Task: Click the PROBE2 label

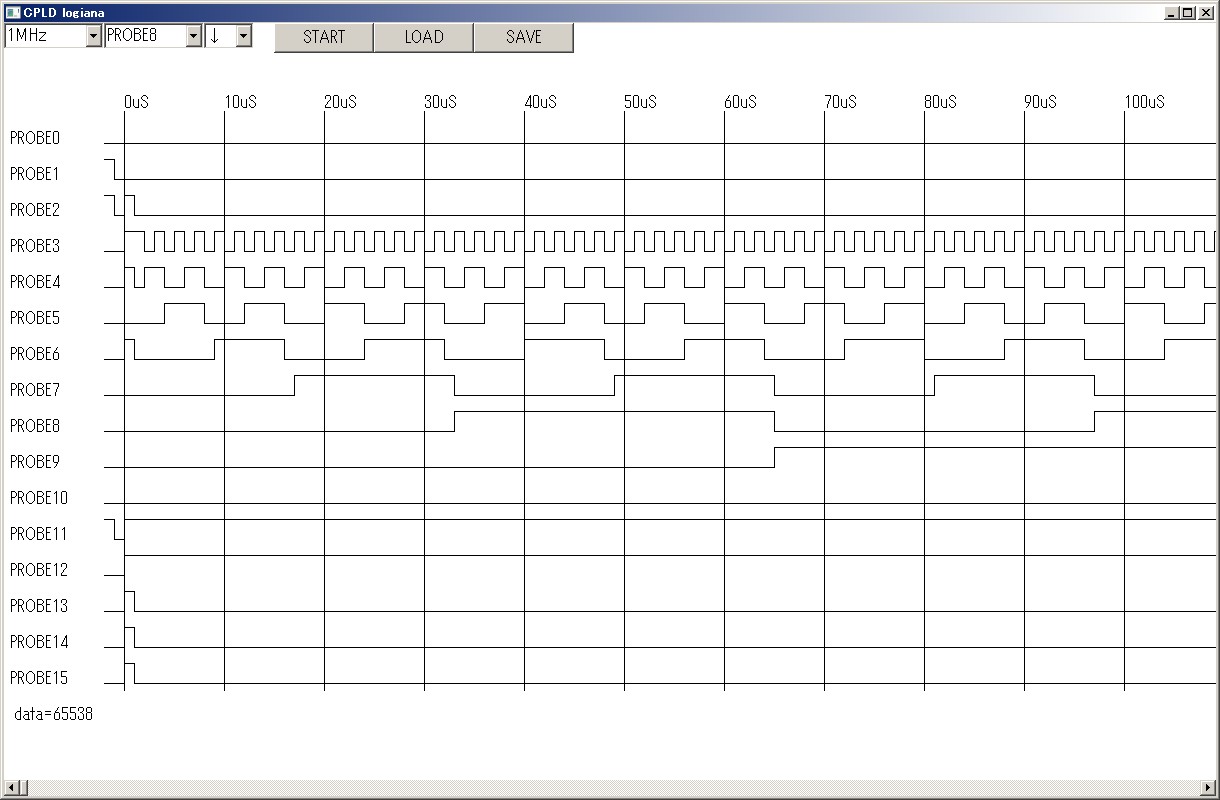Action: pyautogui.click(x=35, y=210)
